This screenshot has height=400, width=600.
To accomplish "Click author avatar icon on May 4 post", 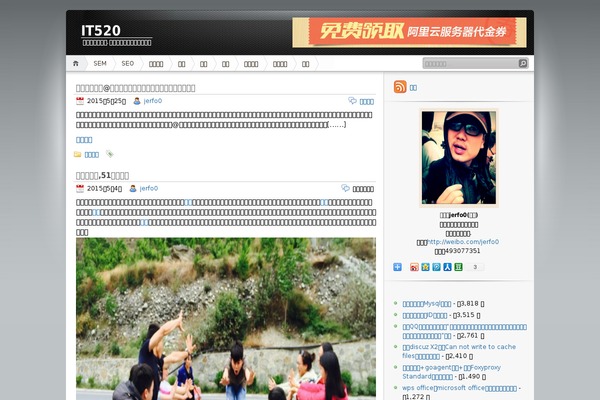I will click(133, 188).
